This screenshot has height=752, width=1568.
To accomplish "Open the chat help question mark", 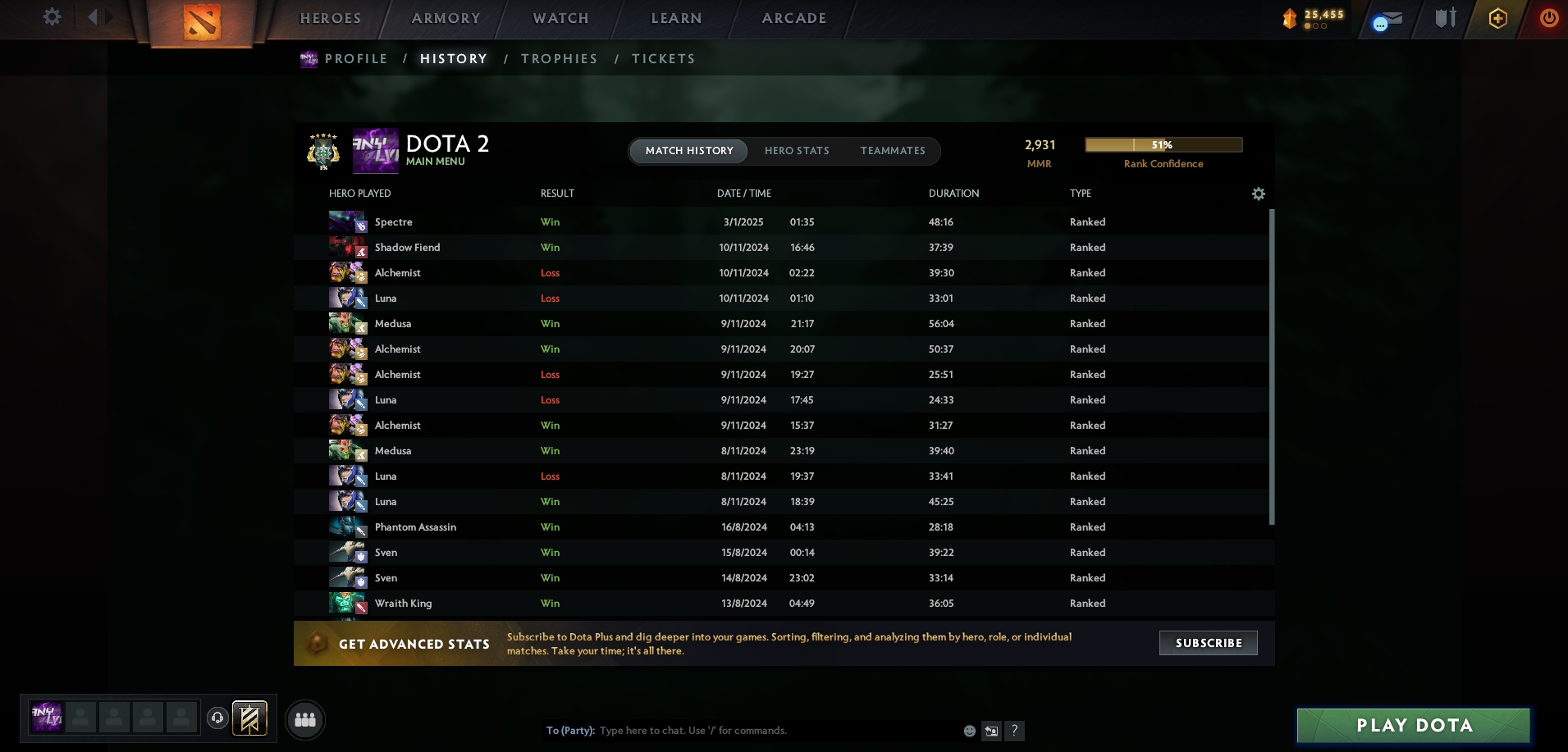I will click(x=1014, y=731).
